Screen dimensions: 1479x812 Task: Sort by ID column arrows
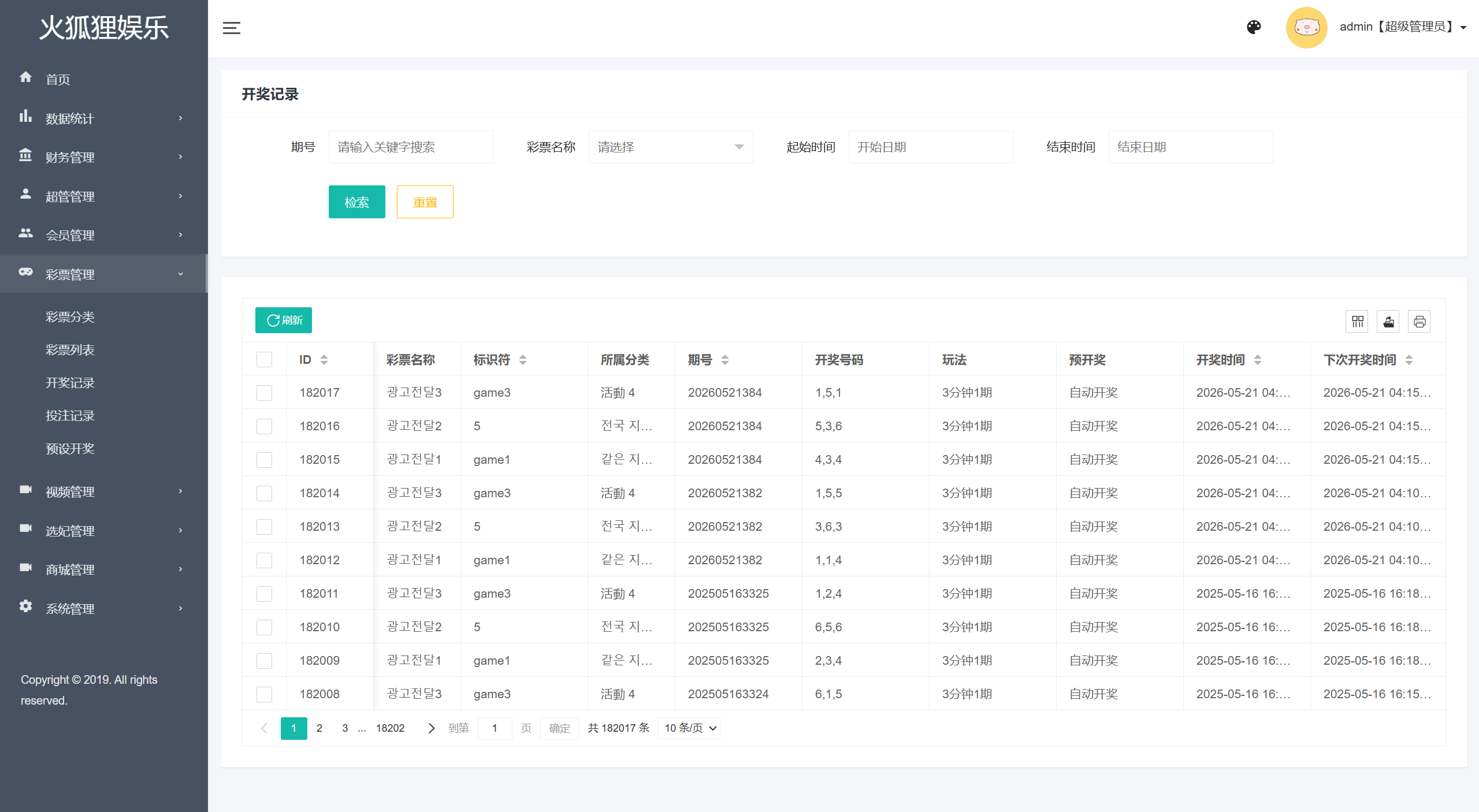pos(324,360)
